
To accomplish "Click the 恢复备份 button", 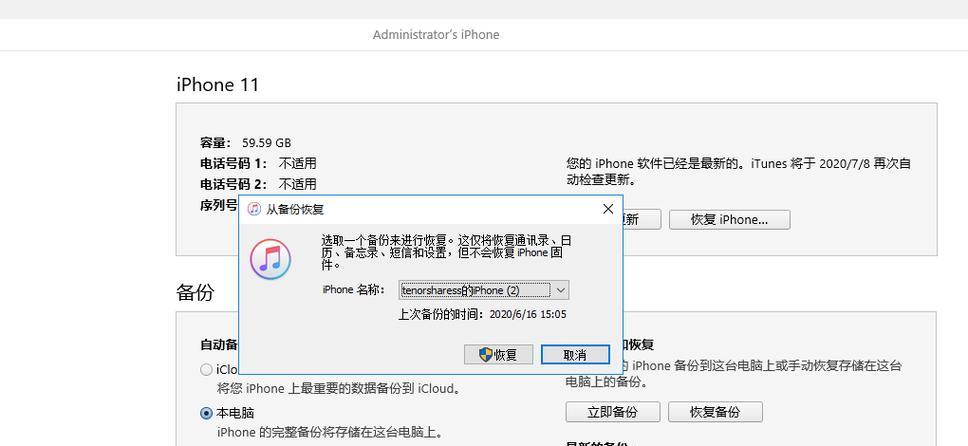I will coord(715,412).
